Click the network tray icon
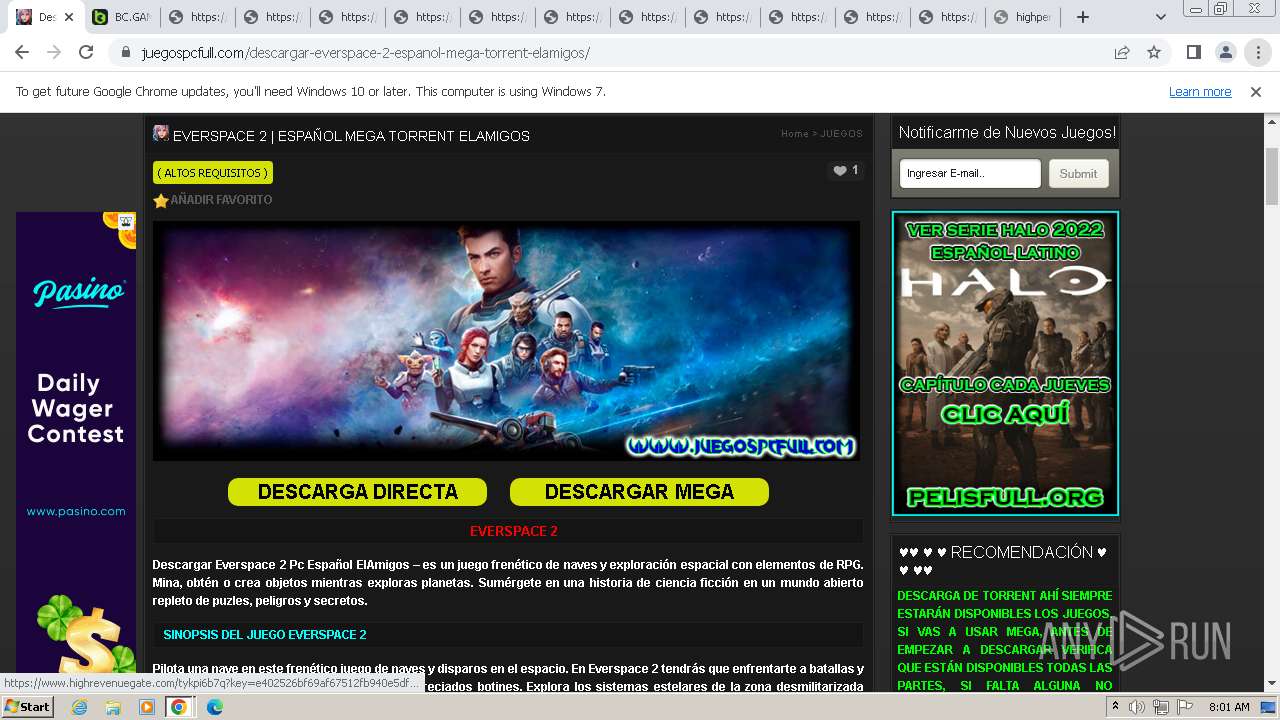Image resolution: width=1280 pixels, height=720 pixels. pos(1161,707)
